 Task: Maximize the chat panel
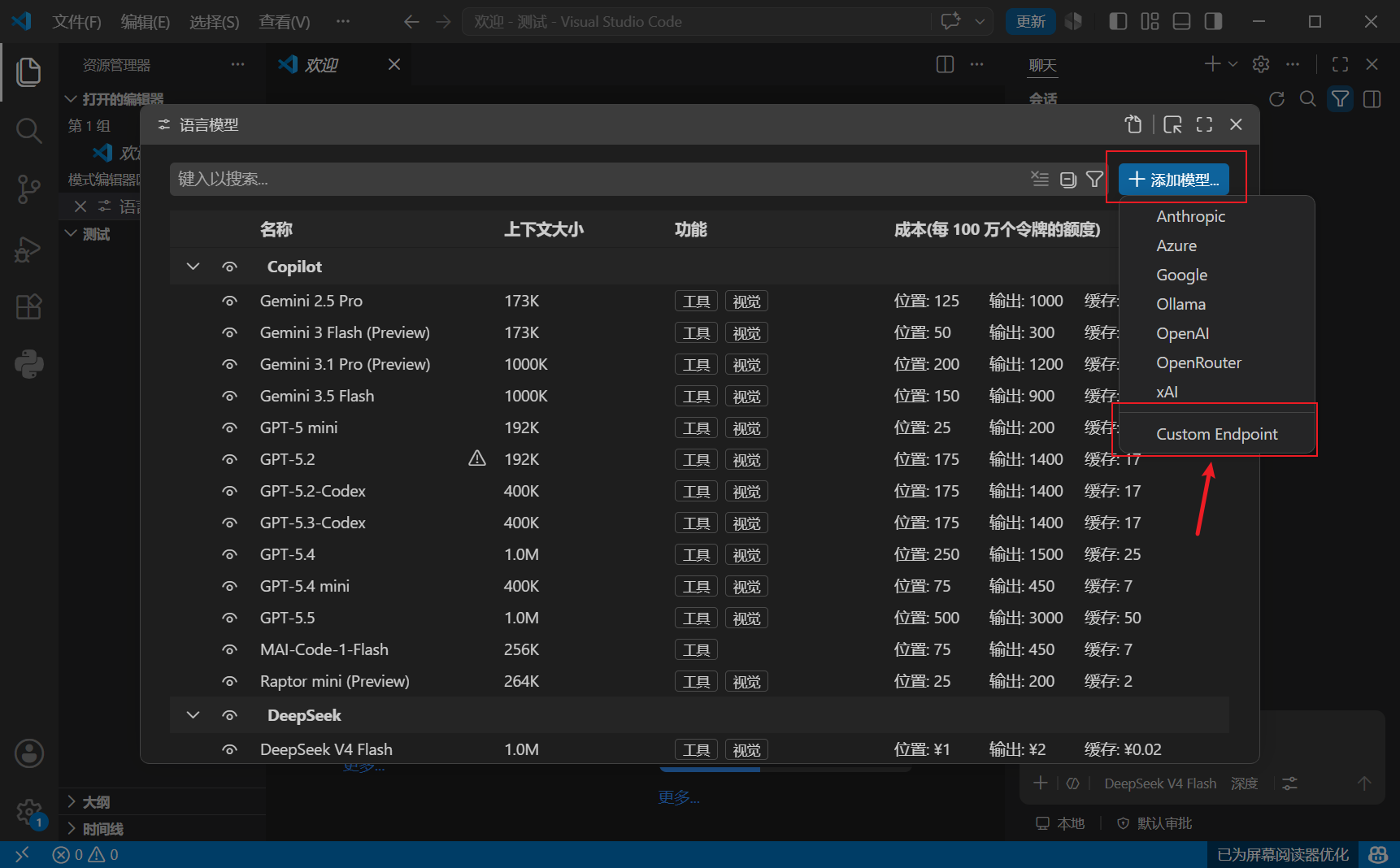point(1340,64)
